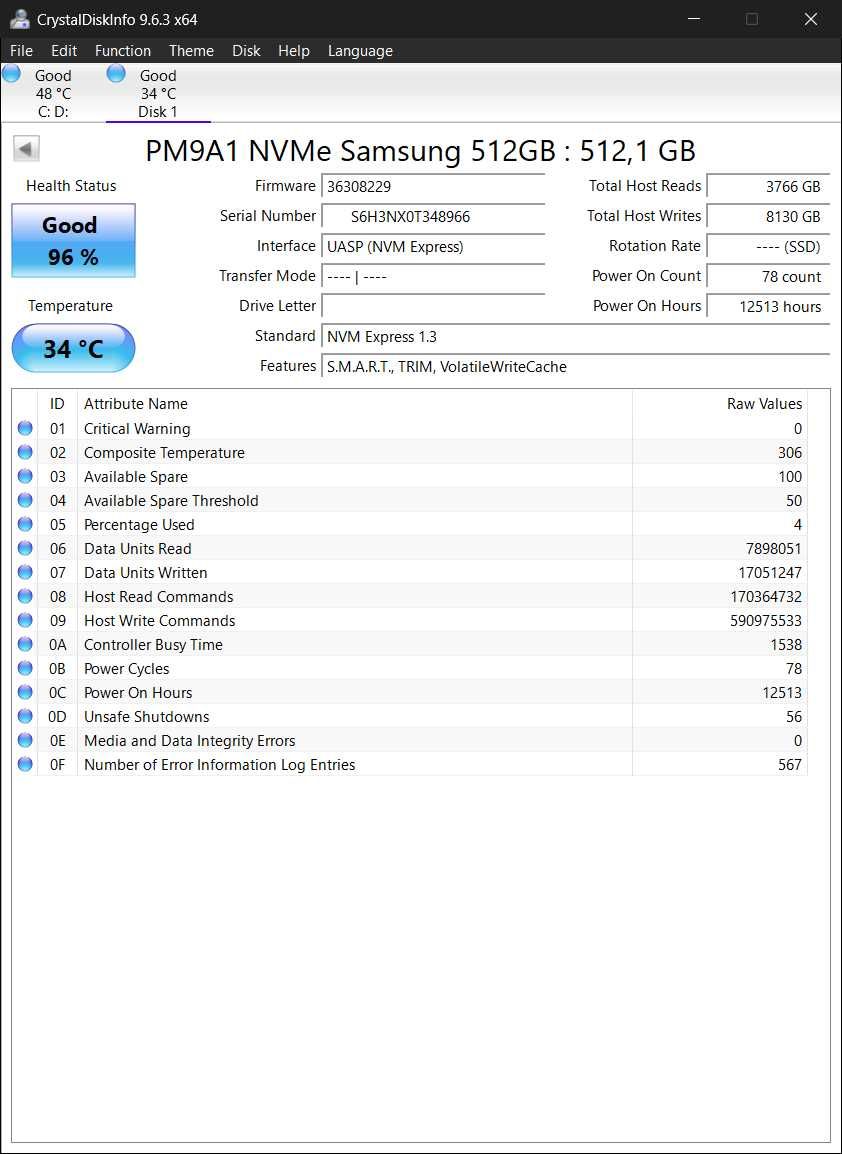Click status orb of Percentage Used row
This screenshot has width=842, height=1154.
click(x=25, y=524)
